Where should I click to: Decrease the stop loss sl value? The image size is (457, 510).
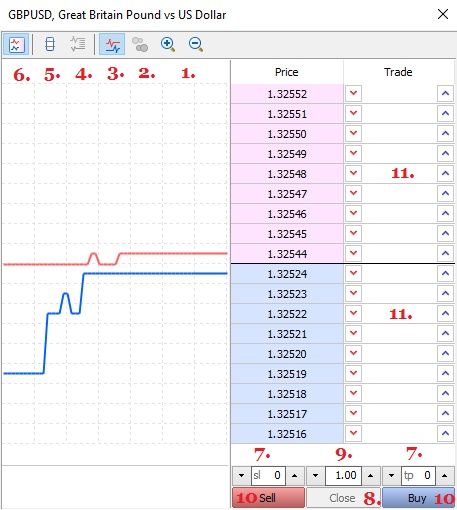click(x=242, y=475)
